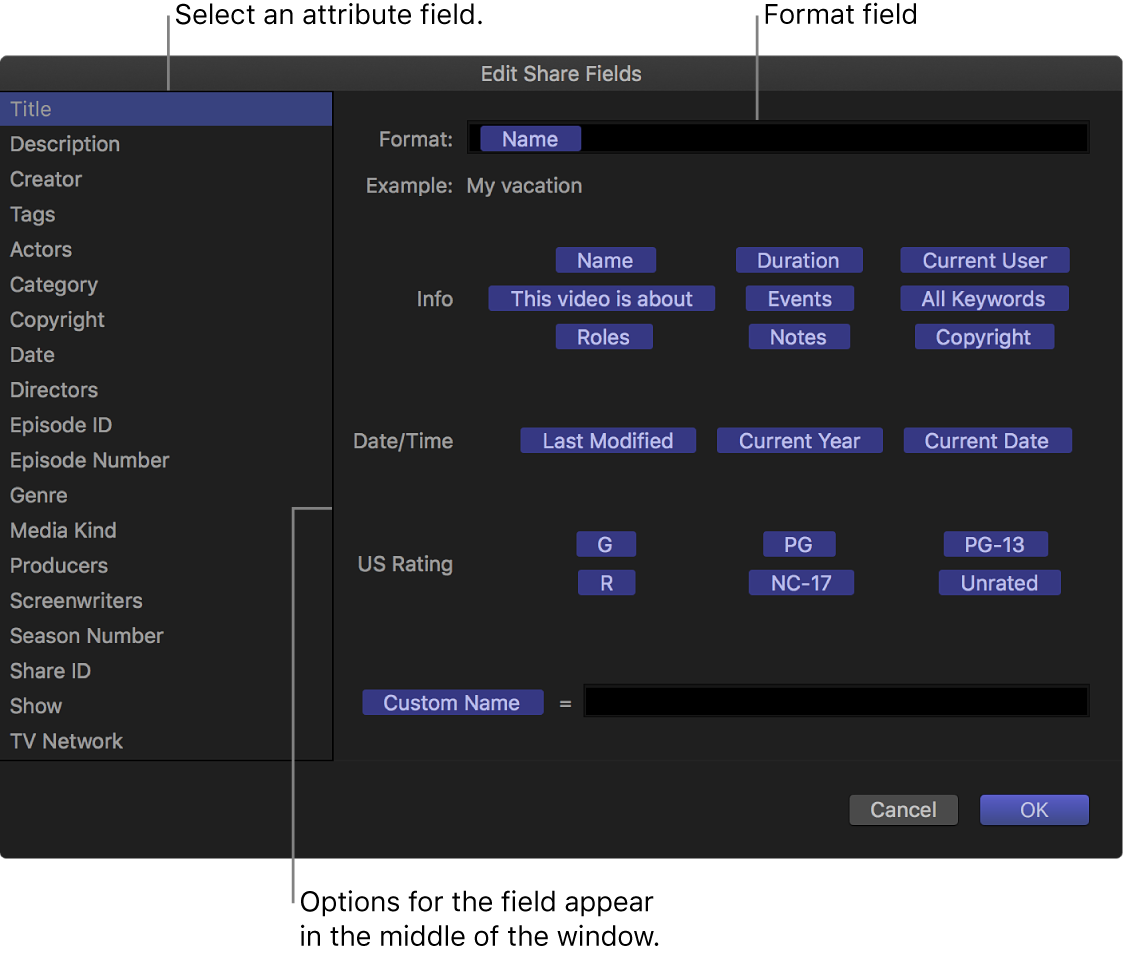Click the PG-13 US Rating token
The image size is (1125, 958).
(x=995, y=544)
